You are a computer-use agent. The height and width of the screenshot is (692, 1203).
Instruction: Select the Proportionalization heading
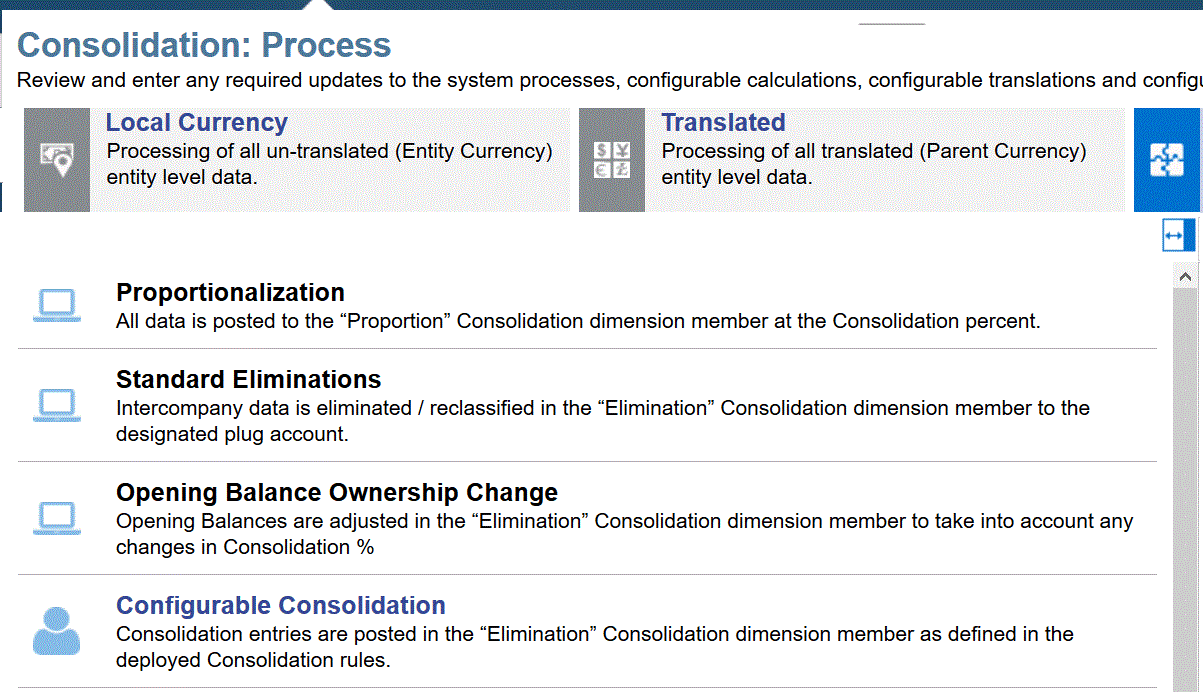click(231, 292)
